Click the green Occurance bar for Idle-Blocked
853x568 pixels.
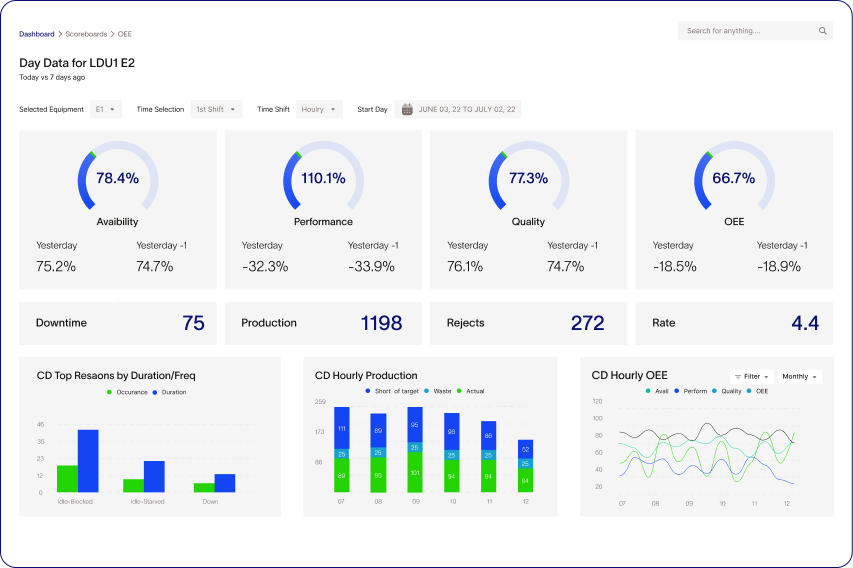67,479
